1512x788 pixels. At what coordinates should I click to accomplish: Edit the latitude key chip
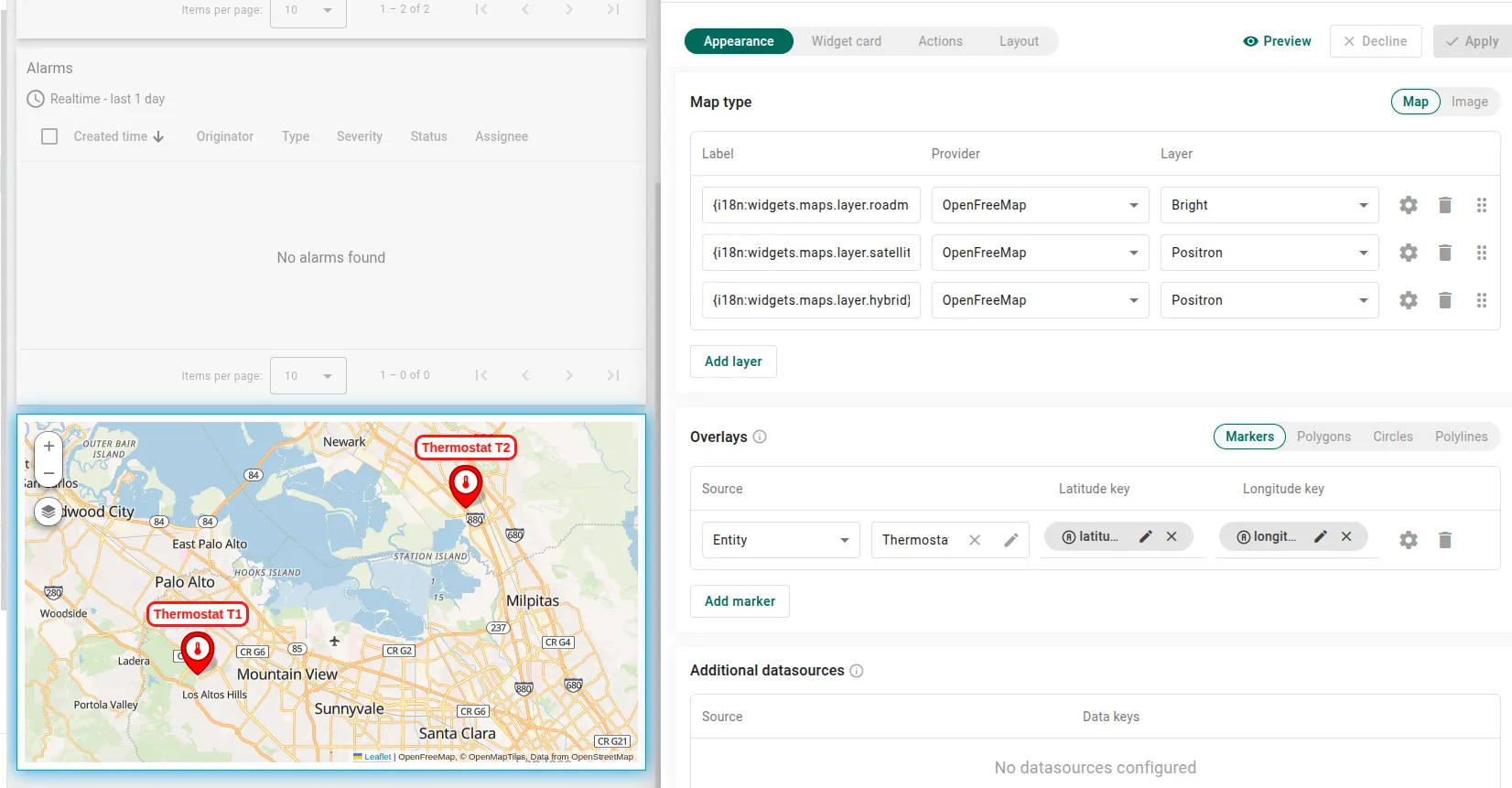click(x=1146, y=536)
